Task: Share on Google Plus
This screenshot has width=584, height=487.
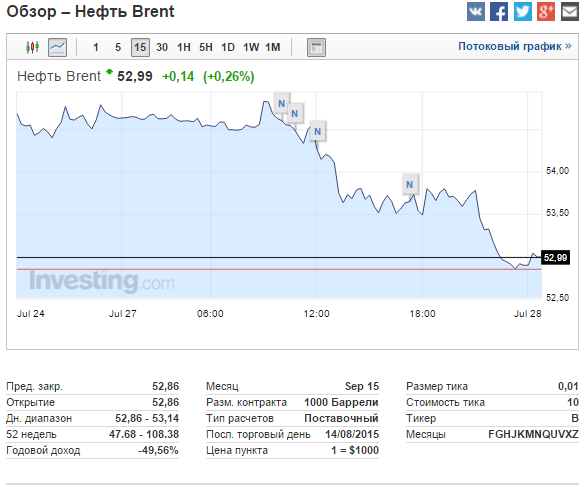Action: [x=546, y=12]
